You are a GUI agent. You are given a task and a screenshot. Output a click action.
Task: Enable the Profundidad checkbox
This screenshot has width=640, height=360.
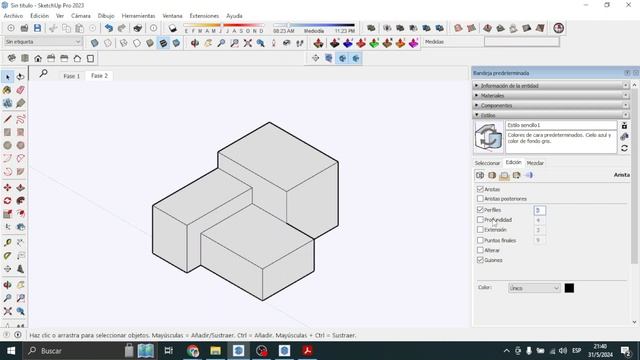coord(480,220)
